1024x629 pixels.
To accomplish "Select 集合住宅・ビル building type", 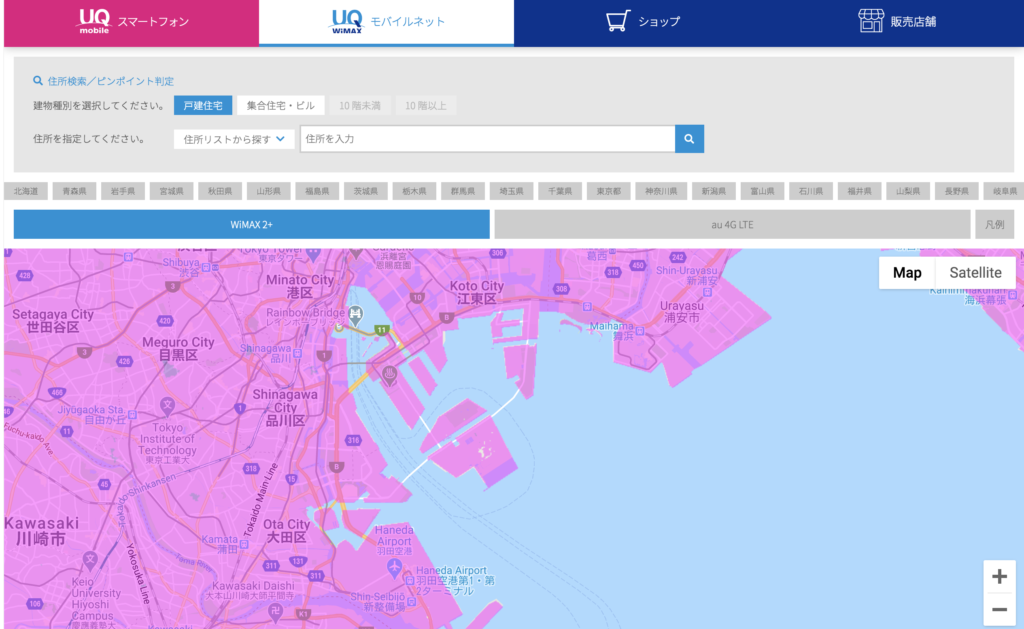I will click(x=280, y=105).
